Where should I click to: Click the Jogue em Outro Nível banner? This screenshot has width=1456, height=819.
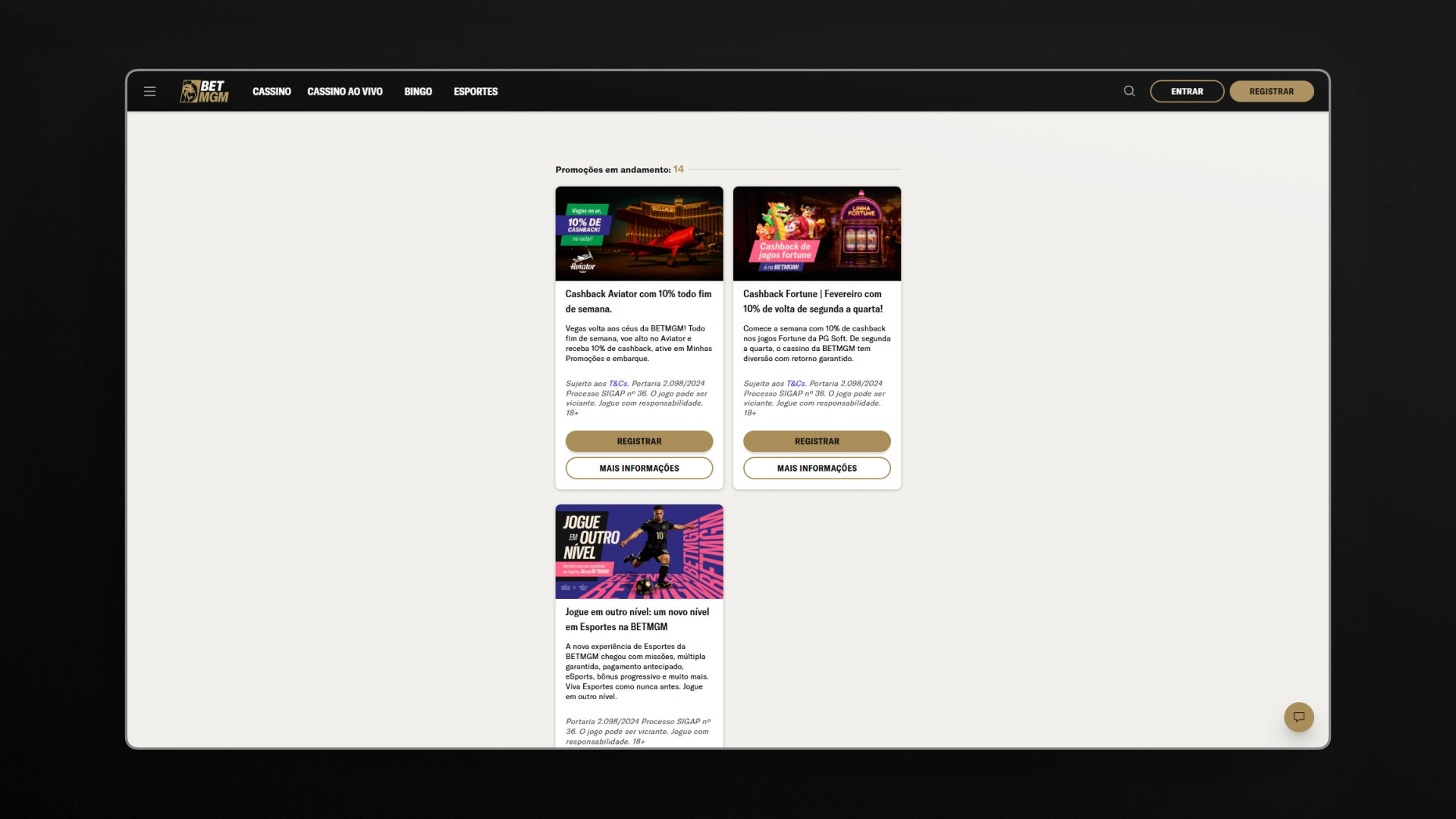coord(639,551)
